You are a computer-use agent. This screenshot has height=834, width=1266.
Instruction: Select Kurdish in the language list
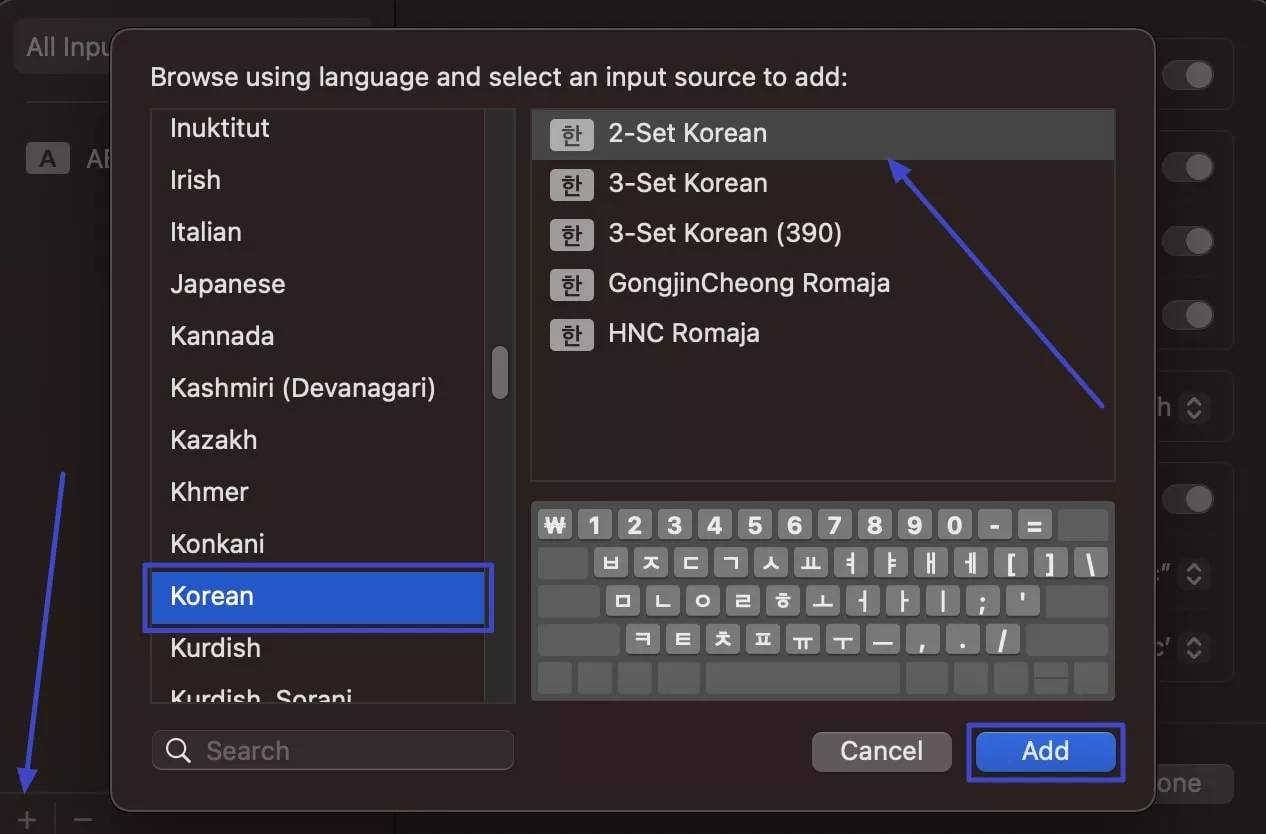click(x=215, y=648)
